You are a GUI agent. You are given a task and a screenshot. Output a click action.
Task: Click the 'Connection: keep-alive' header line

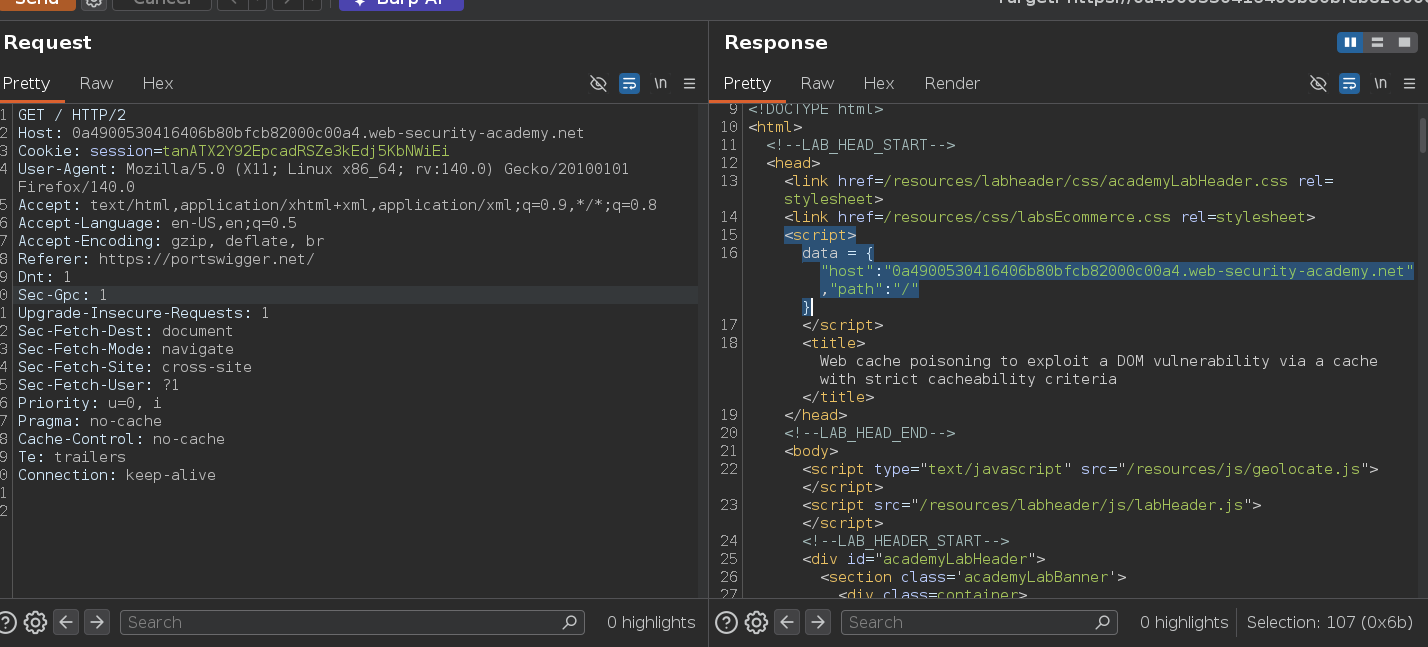(117, 475)
